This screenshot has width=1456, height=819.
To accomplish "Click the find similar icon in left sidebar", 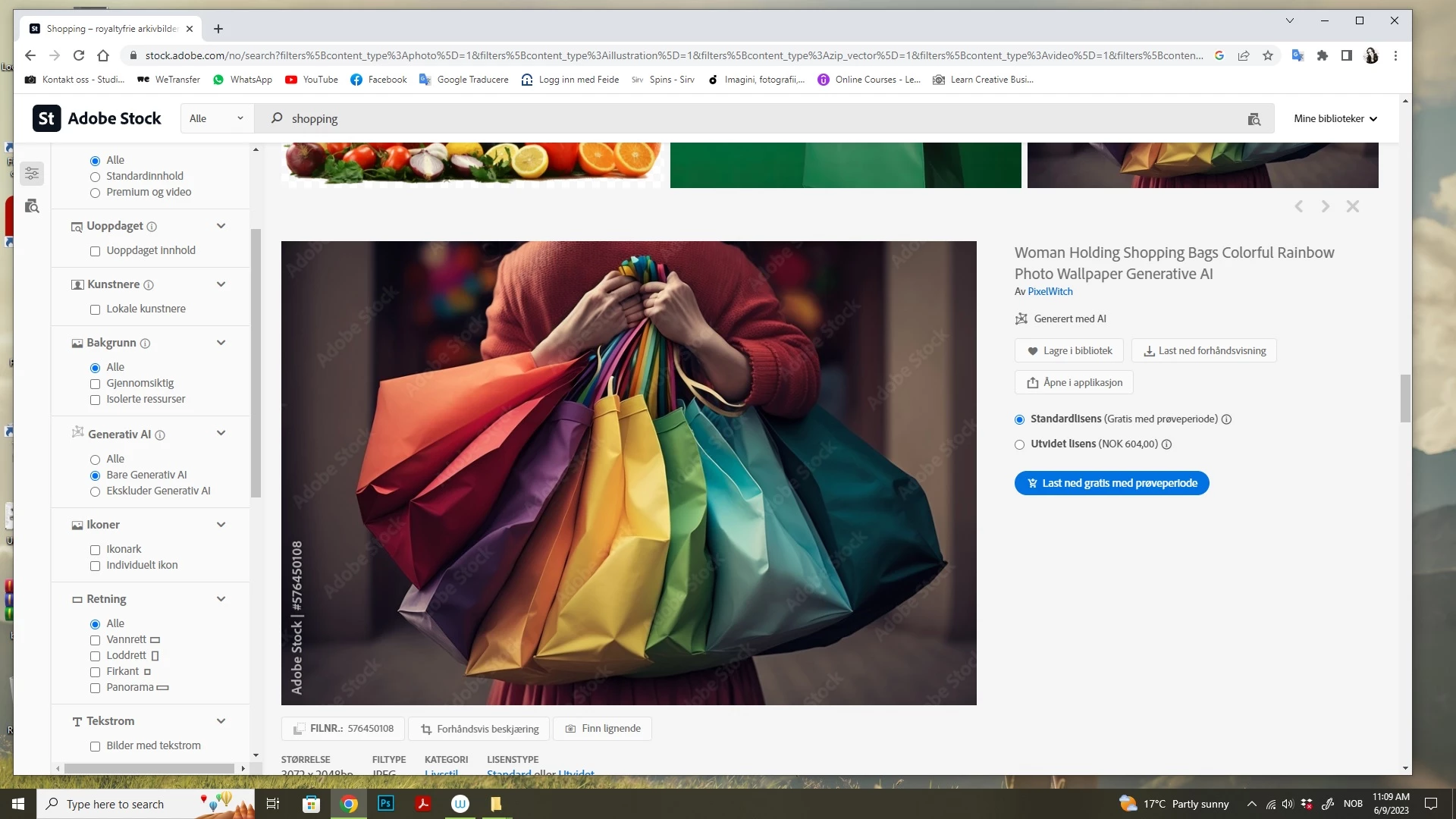I will point(32,206).
